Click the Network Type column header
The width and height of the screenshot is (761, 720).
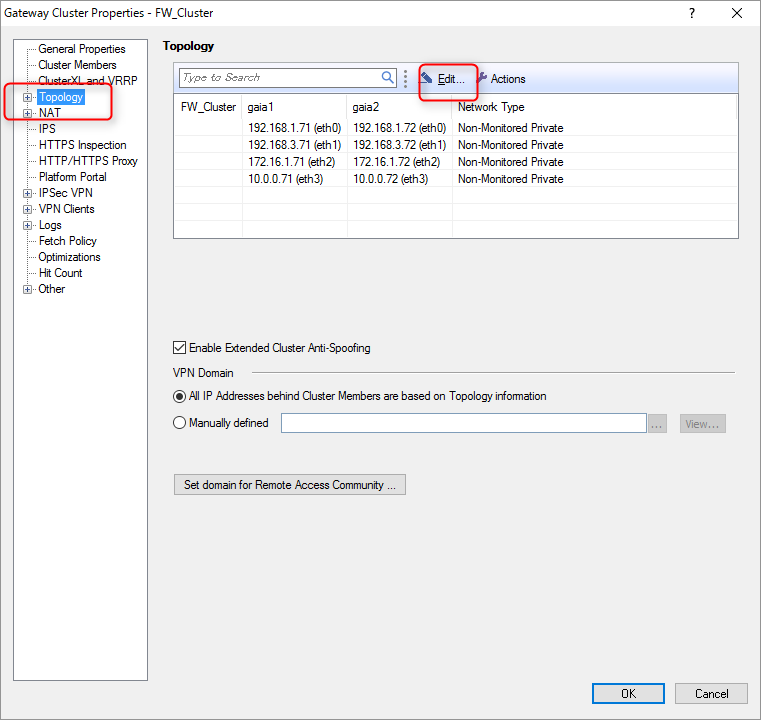[x=594, y=107]
